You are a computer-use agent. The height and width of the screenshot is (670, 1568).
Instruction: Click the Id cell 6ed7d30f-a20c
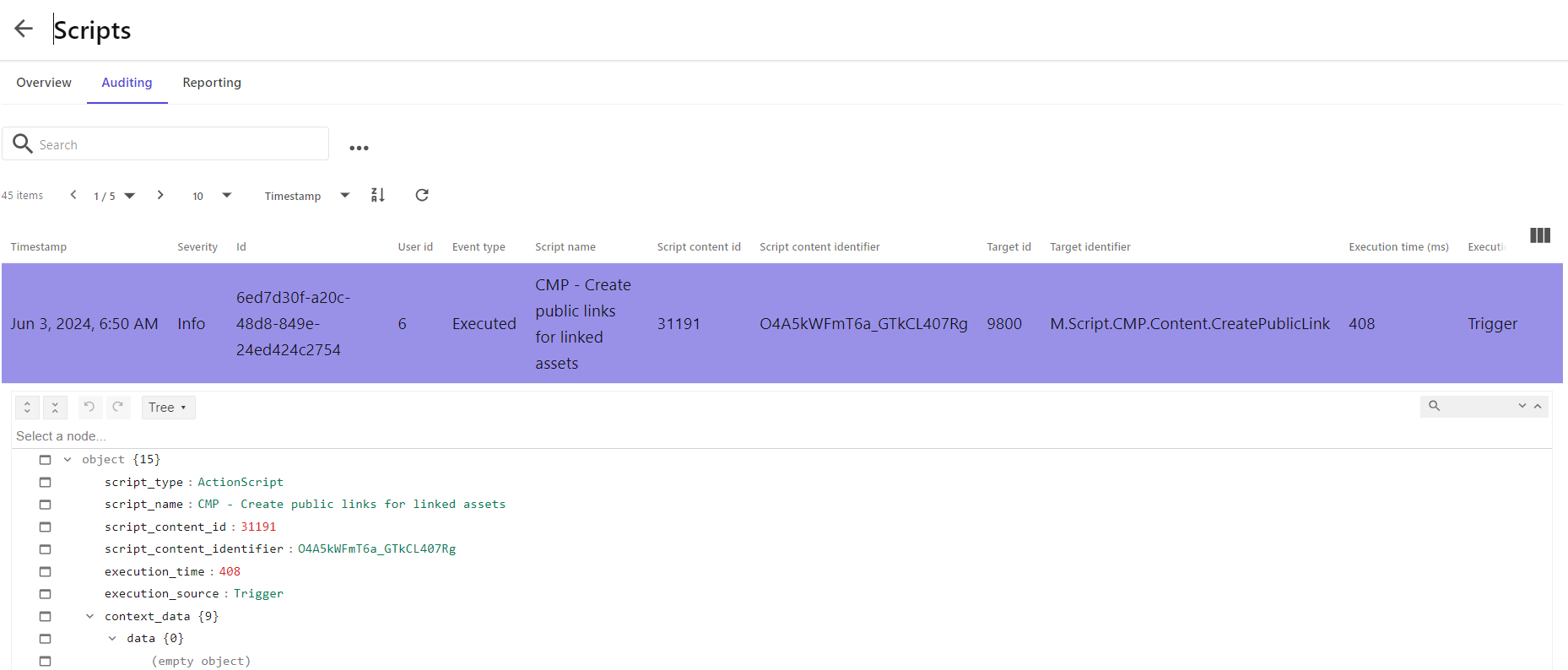[x=294, y=324]
